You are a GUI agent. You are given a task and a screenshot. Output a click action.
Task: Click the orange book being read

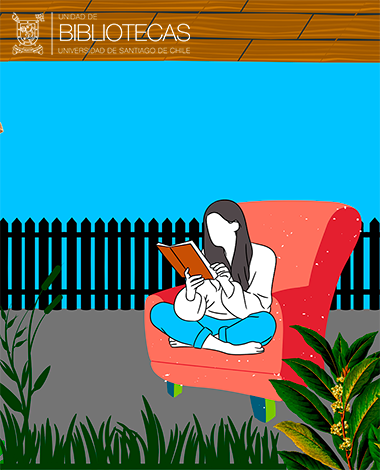[186, 260]
